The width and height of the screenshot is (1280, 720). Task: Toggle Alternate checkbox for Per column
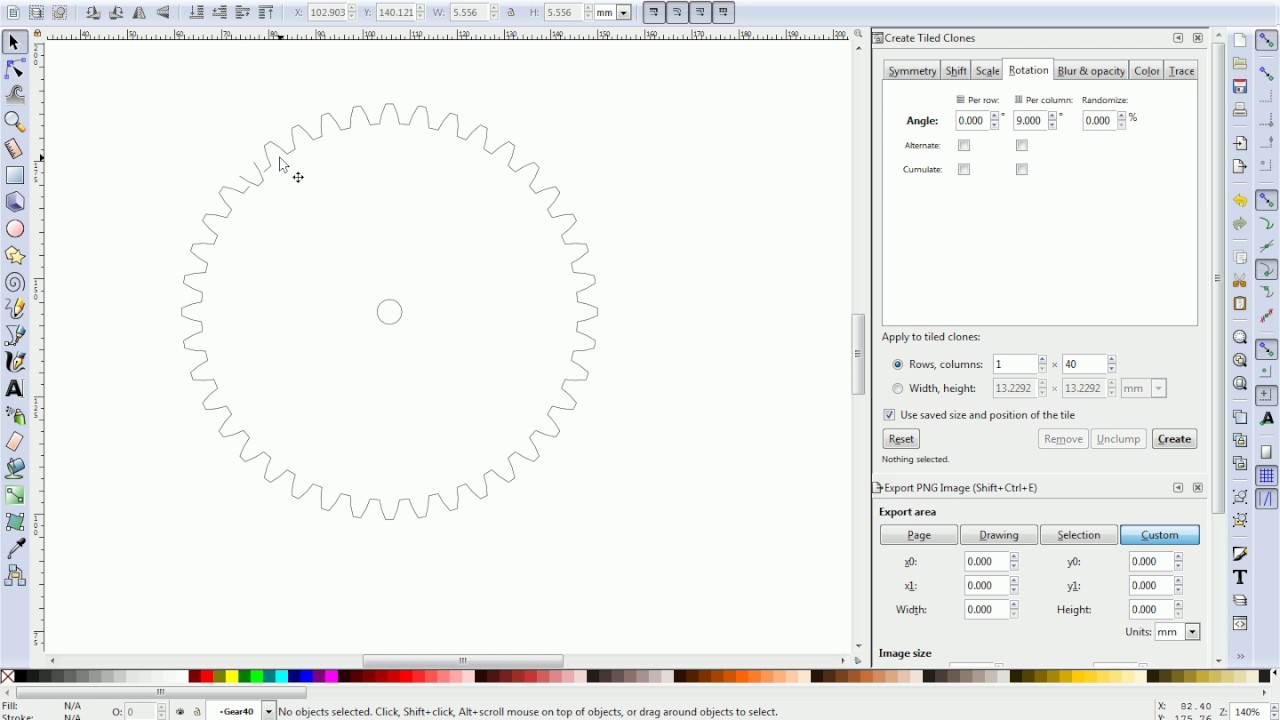pos(1022,145)
